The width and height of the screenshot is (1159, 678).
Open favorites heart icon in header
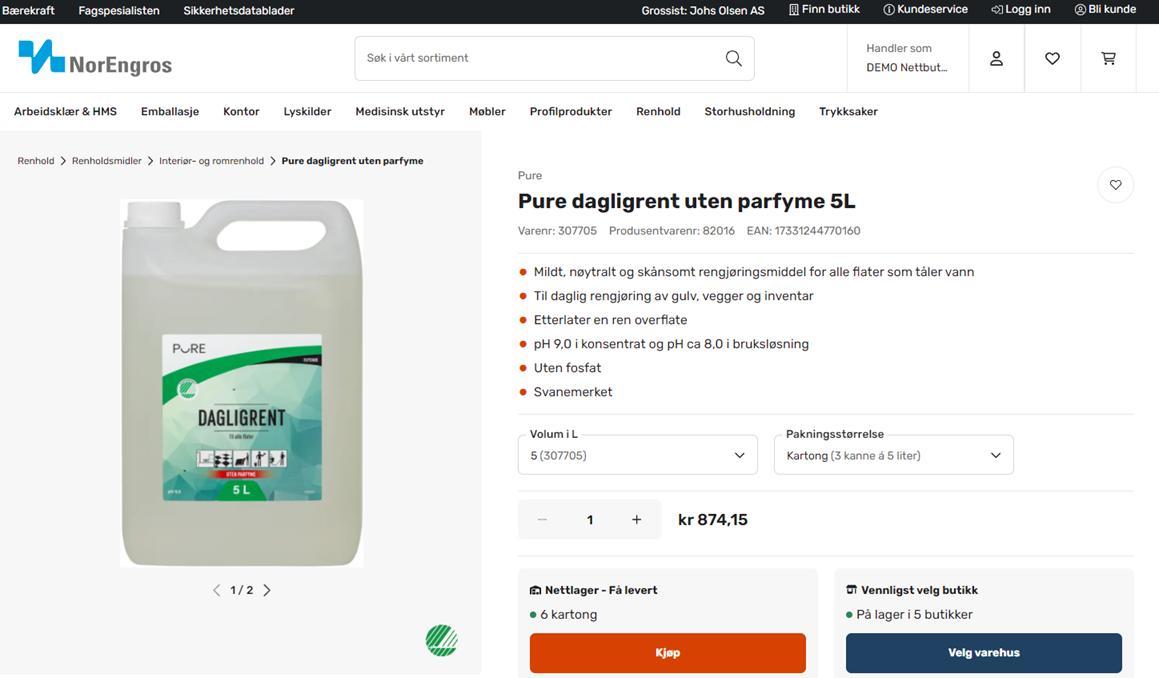click(1053, 58)
